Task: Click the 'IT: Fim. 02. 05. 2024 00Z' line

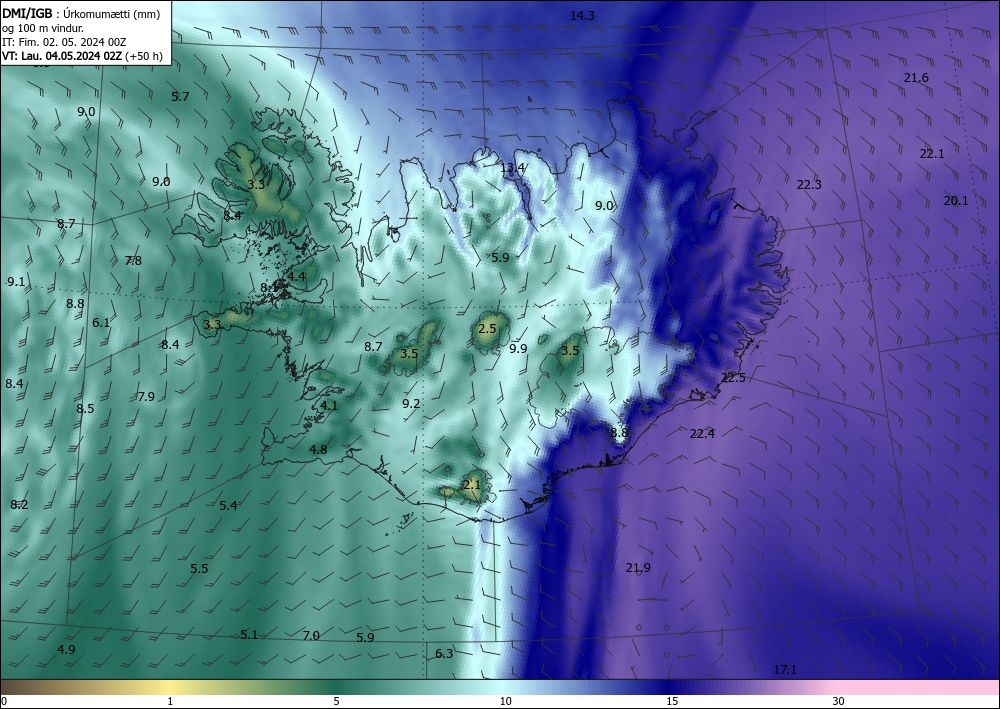Action: (x=64, y=42)
